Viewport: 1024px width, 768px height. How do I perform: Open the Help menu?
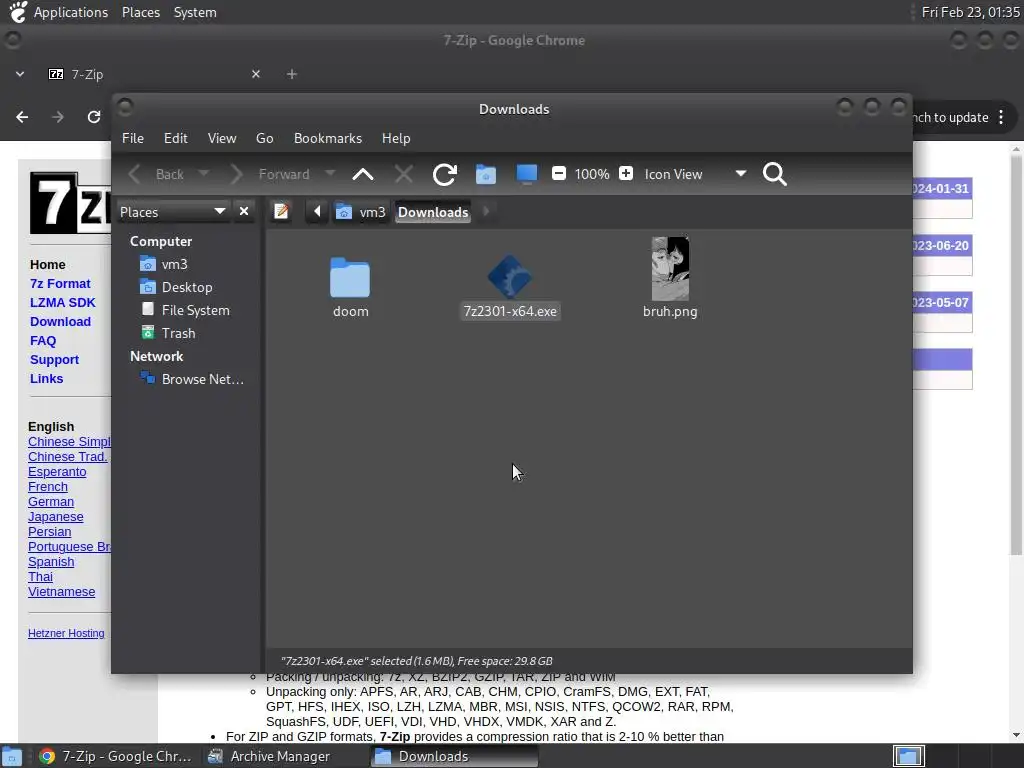(396, 138)
